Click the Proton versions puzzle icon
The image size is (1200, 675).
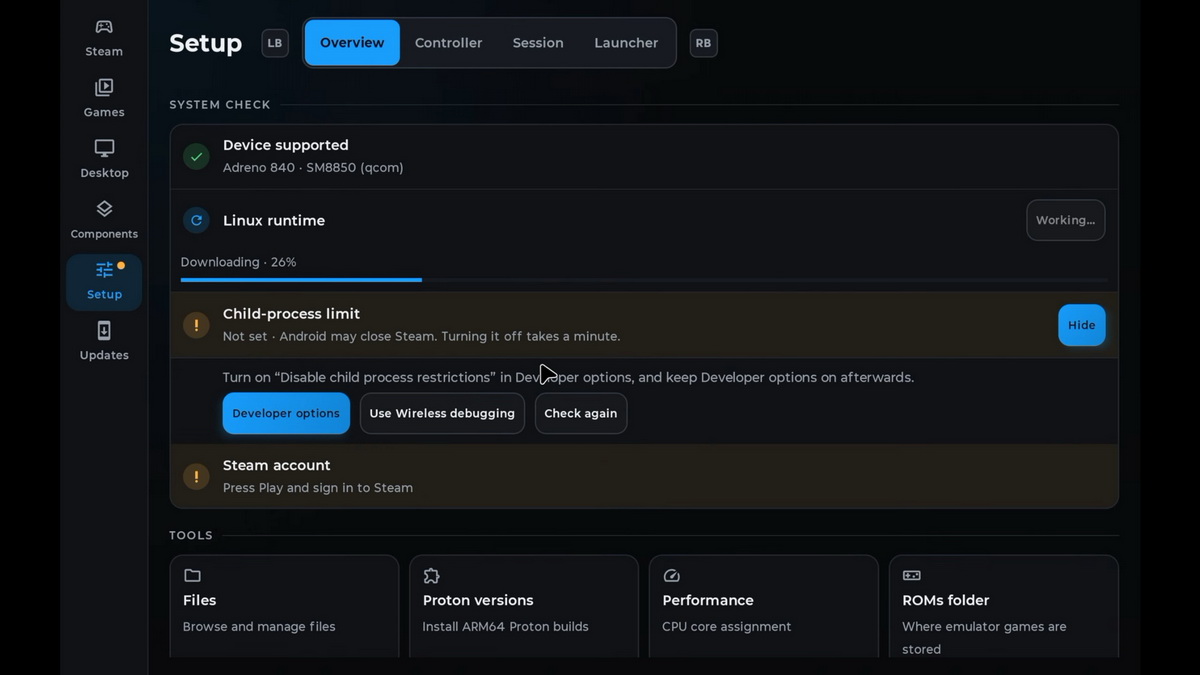(432, 575)
